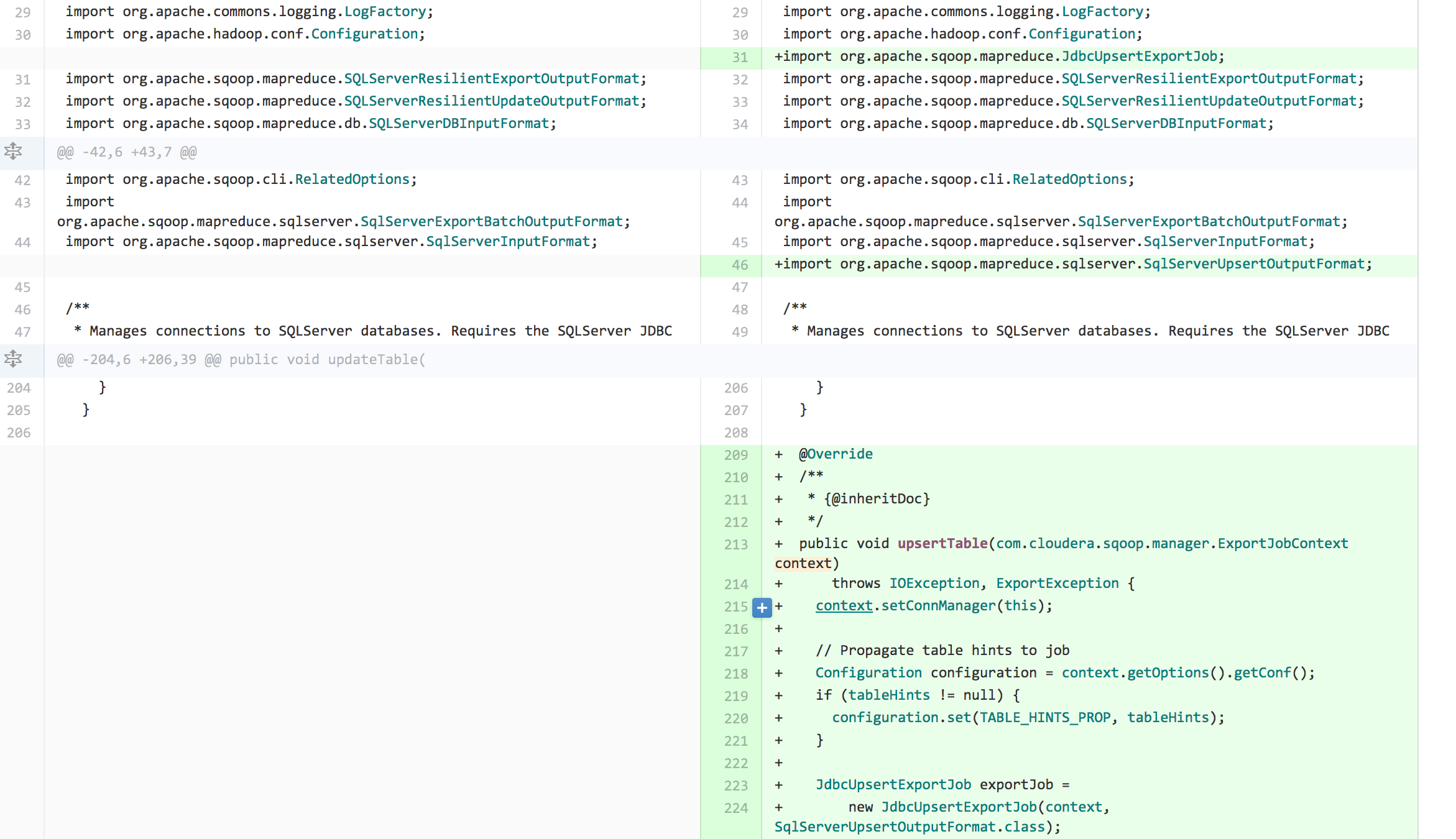1456x839 pixels.
Task: Click the ExportJobContext type on line 213
Action: [1282, 544]
